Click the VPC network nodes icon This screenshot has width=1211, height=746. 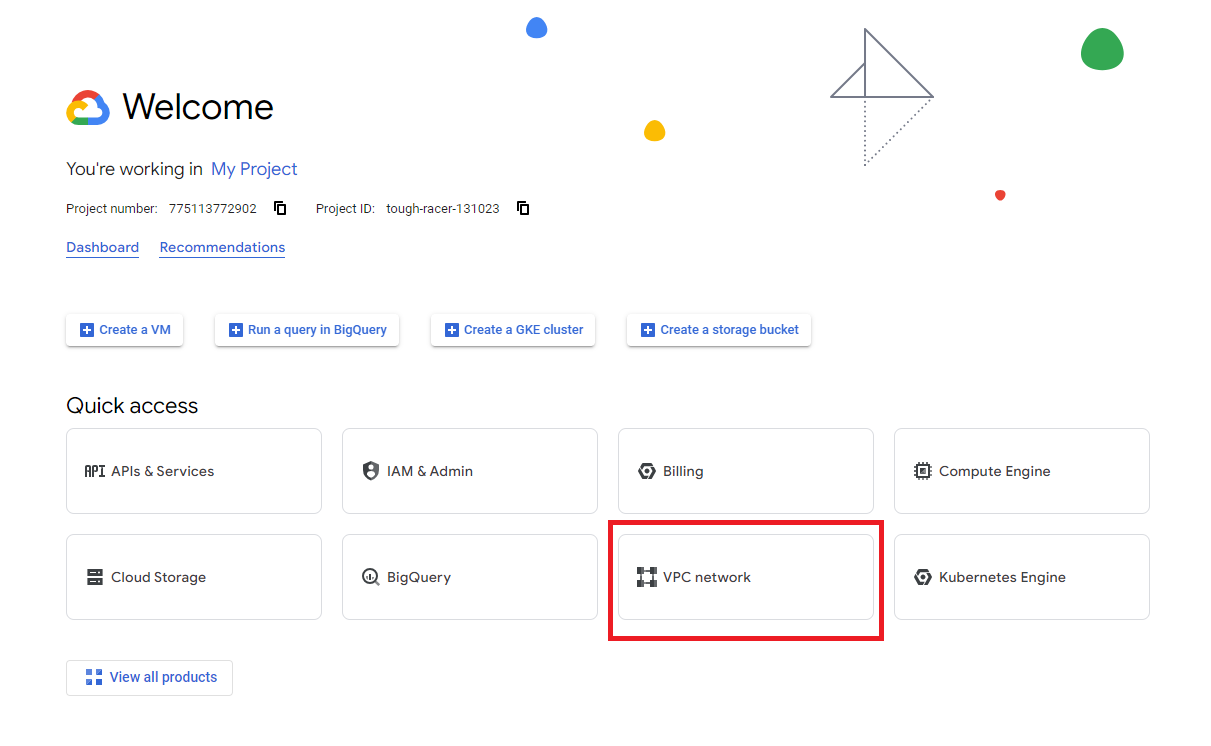click(647, 577)
